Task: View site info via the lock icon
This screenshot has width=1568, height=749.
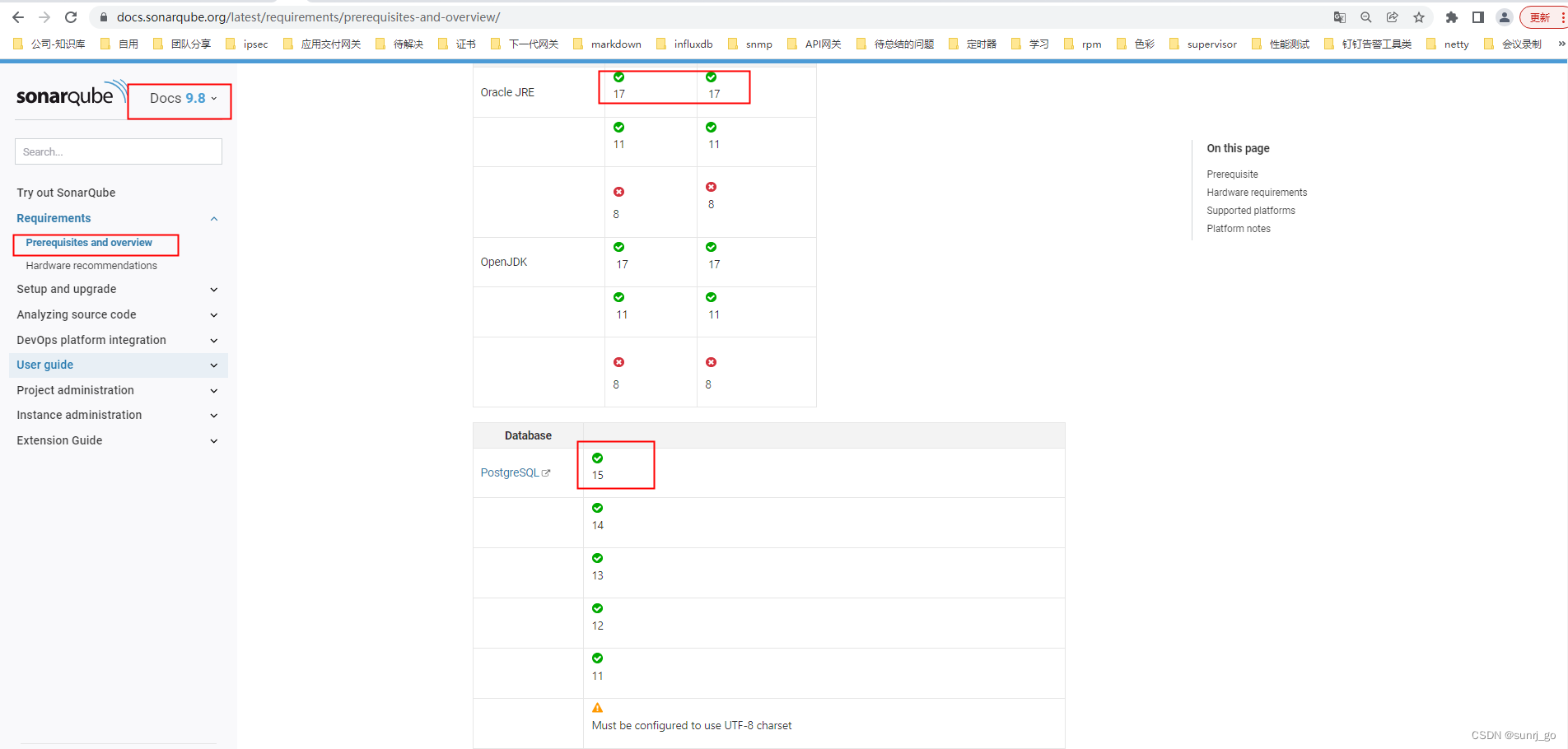Action: 104,17
